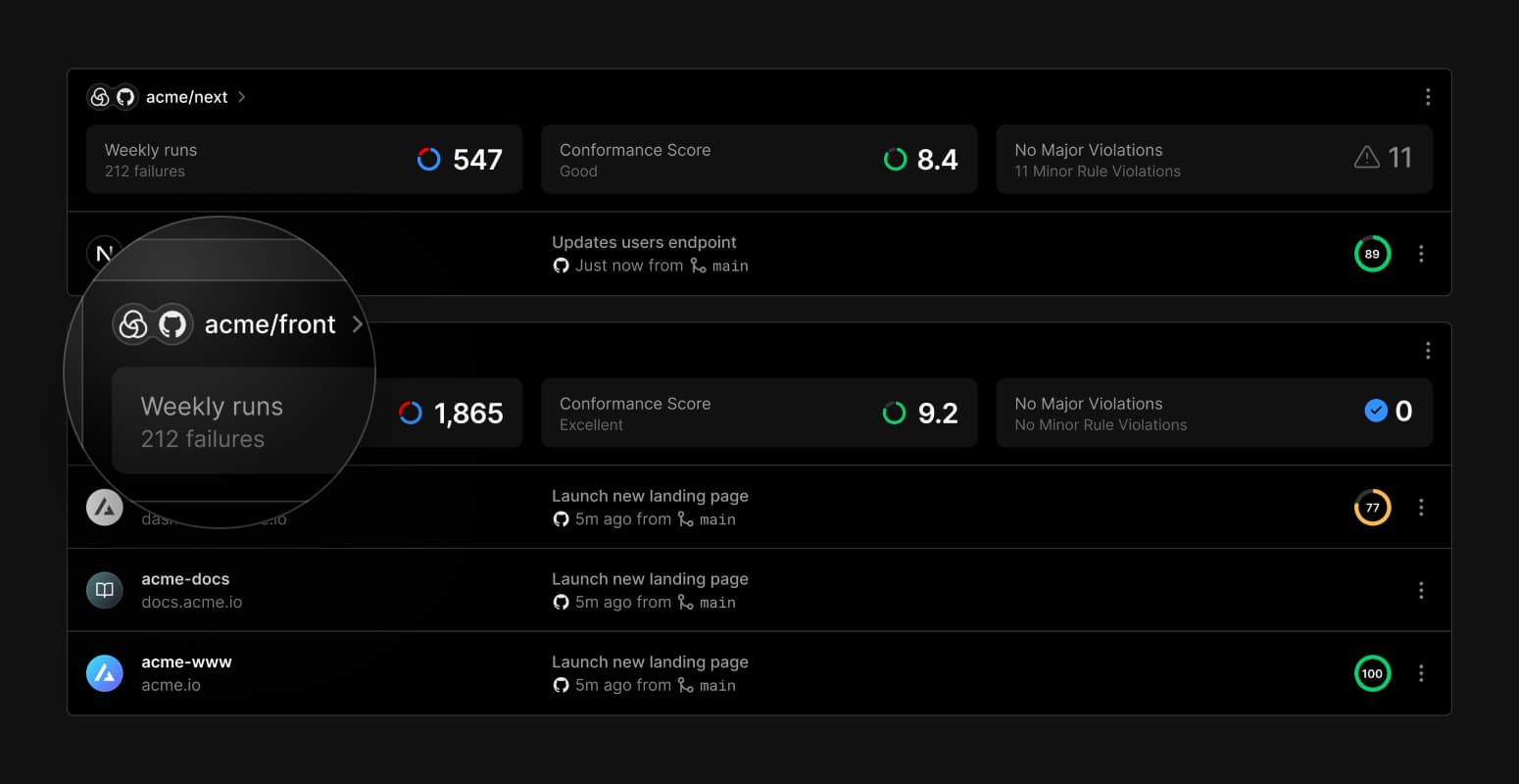This screenshot has width=1519, height=784.
Task: Click the green 100 score ring
Action: point(1372,673)
